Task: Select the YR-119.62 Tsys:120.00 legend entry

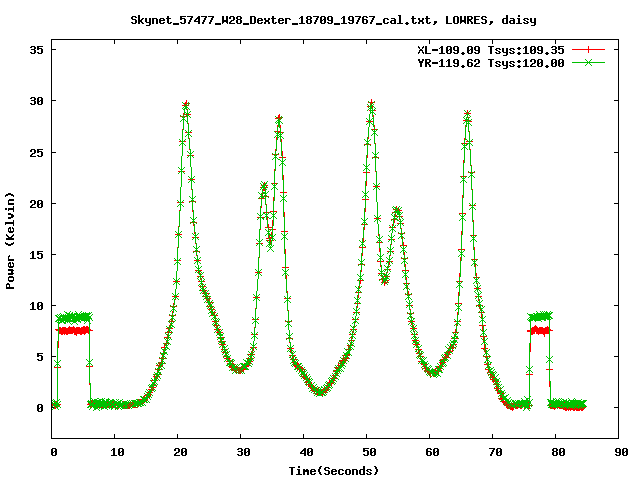Action: click(x=491, y=63)
